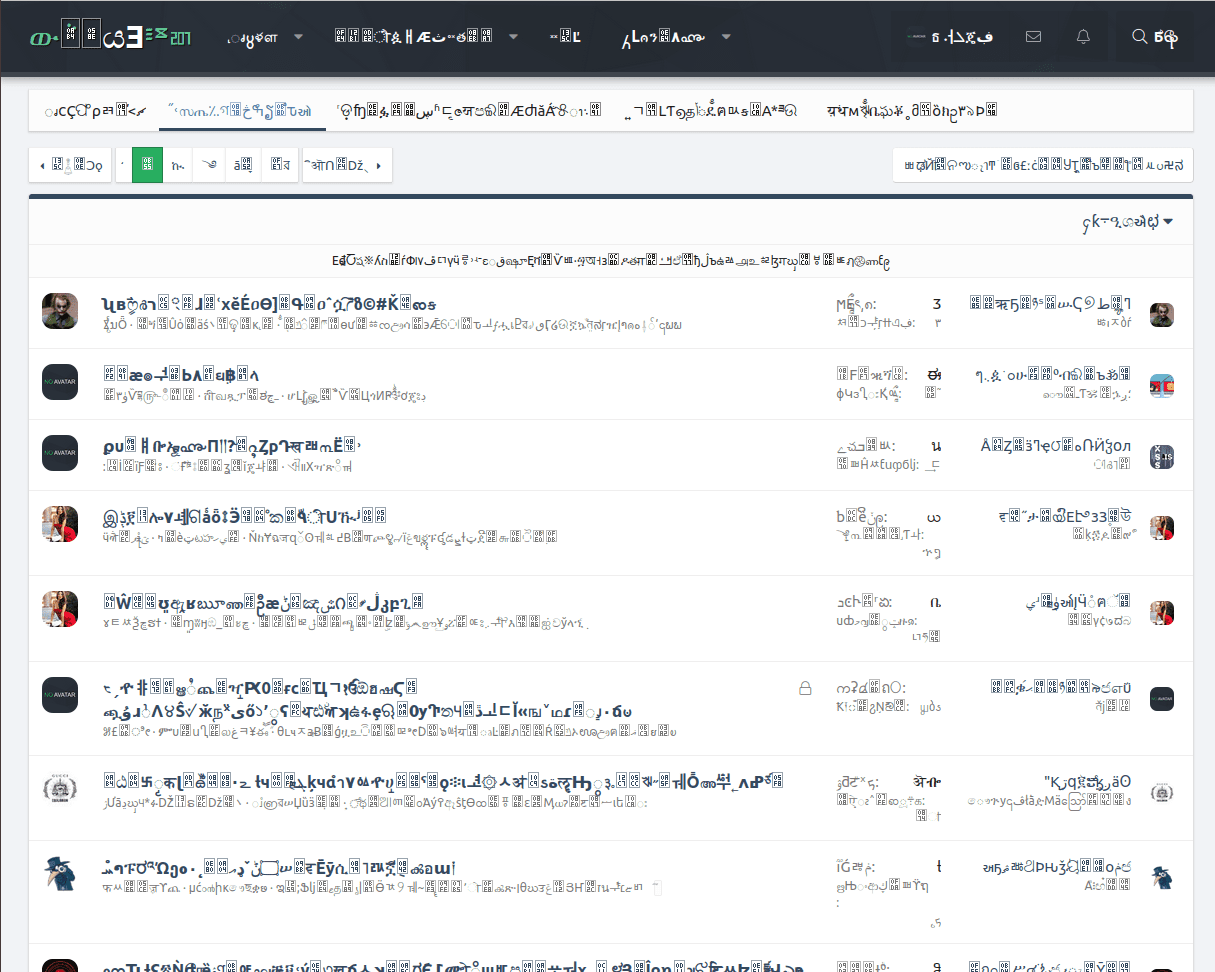Open the bell notifications icon in the header

pos(1083,37)
